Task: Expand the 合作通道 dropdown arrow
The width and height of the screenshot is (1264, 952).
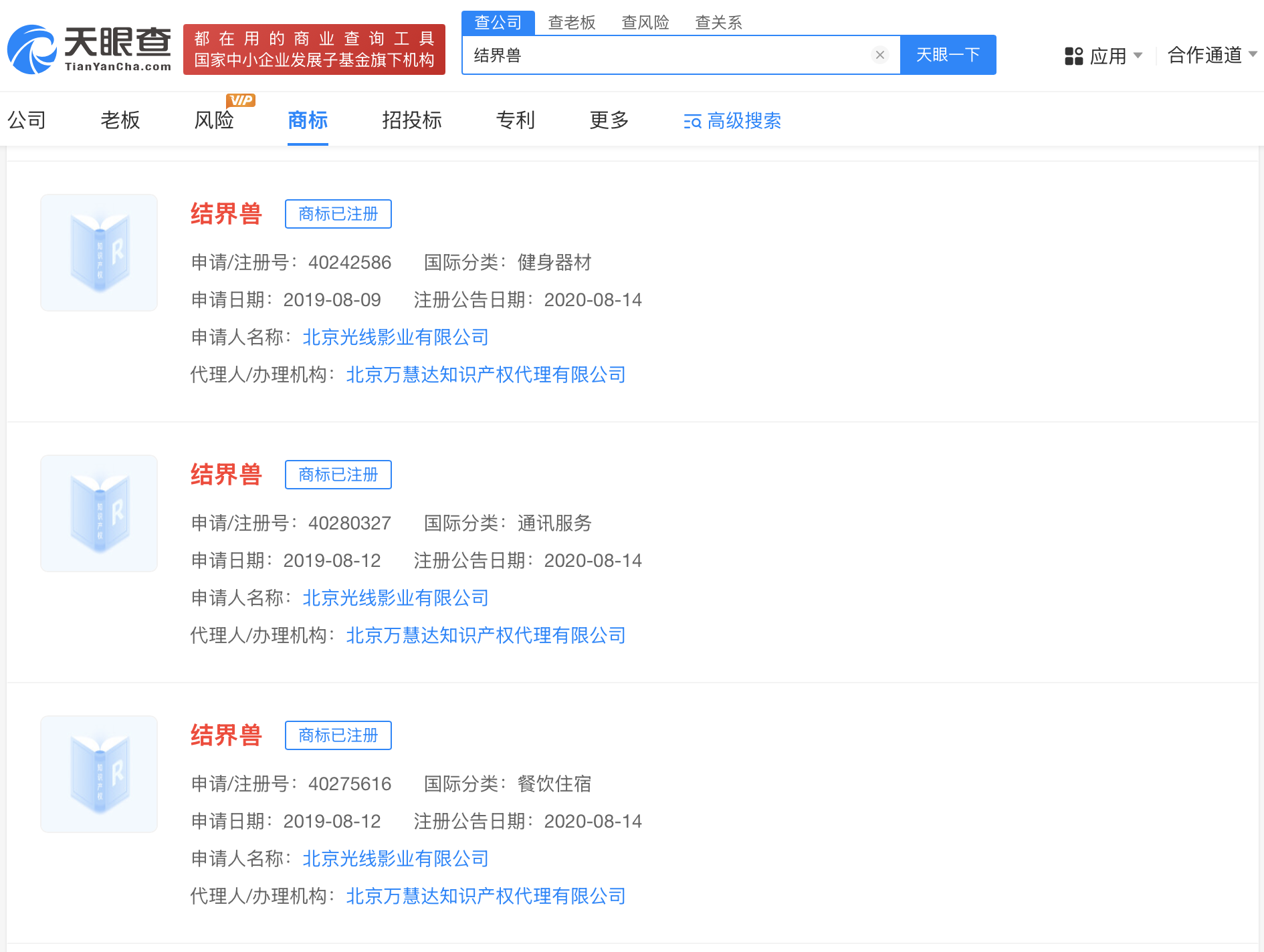Action: 1253,54
